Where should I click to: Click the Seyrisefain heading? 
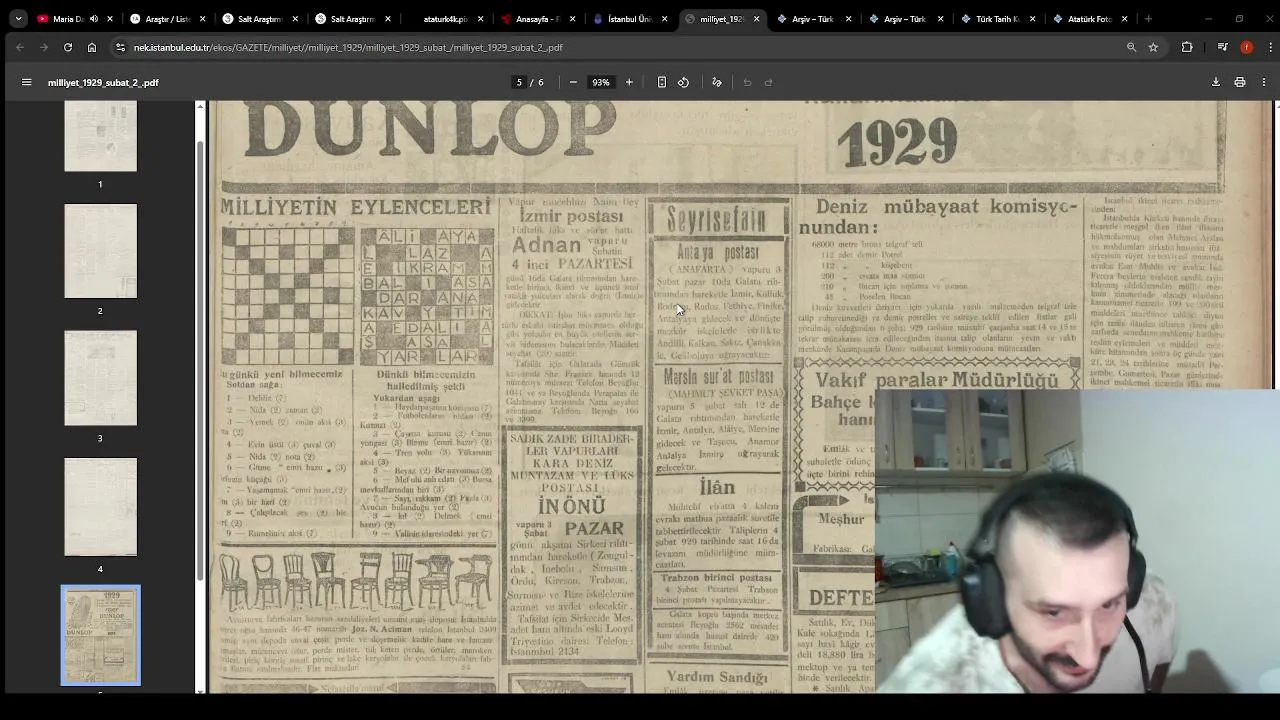(718, 220)
